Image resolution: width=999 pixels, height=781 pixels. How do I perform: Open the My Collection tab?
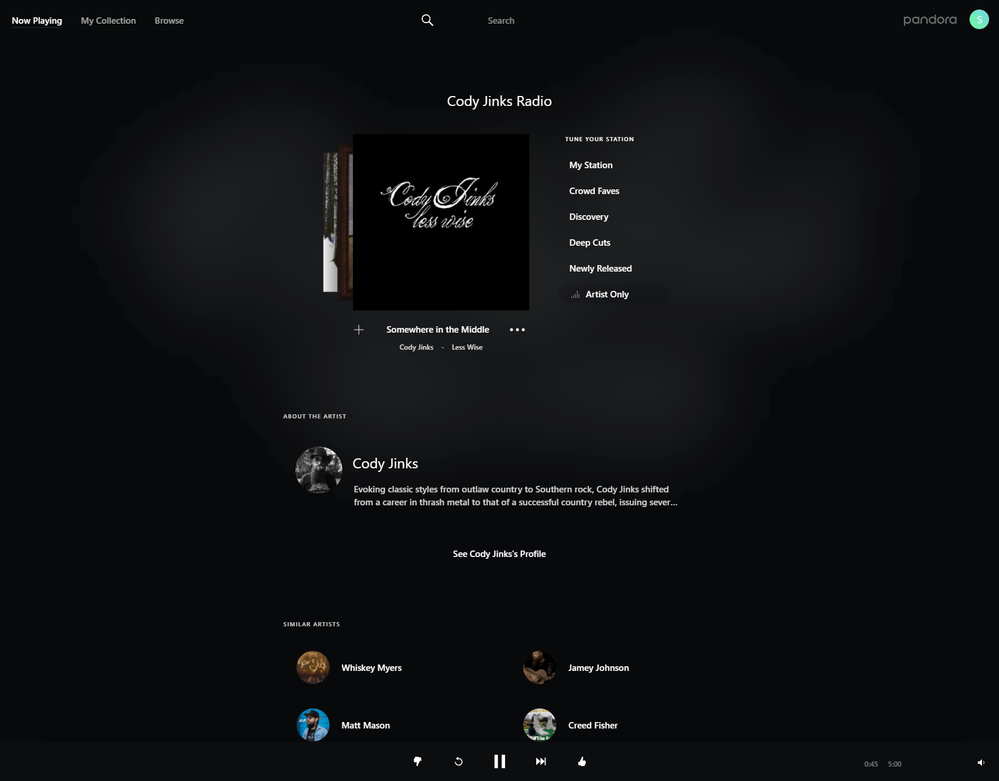[x=108, y=20]
